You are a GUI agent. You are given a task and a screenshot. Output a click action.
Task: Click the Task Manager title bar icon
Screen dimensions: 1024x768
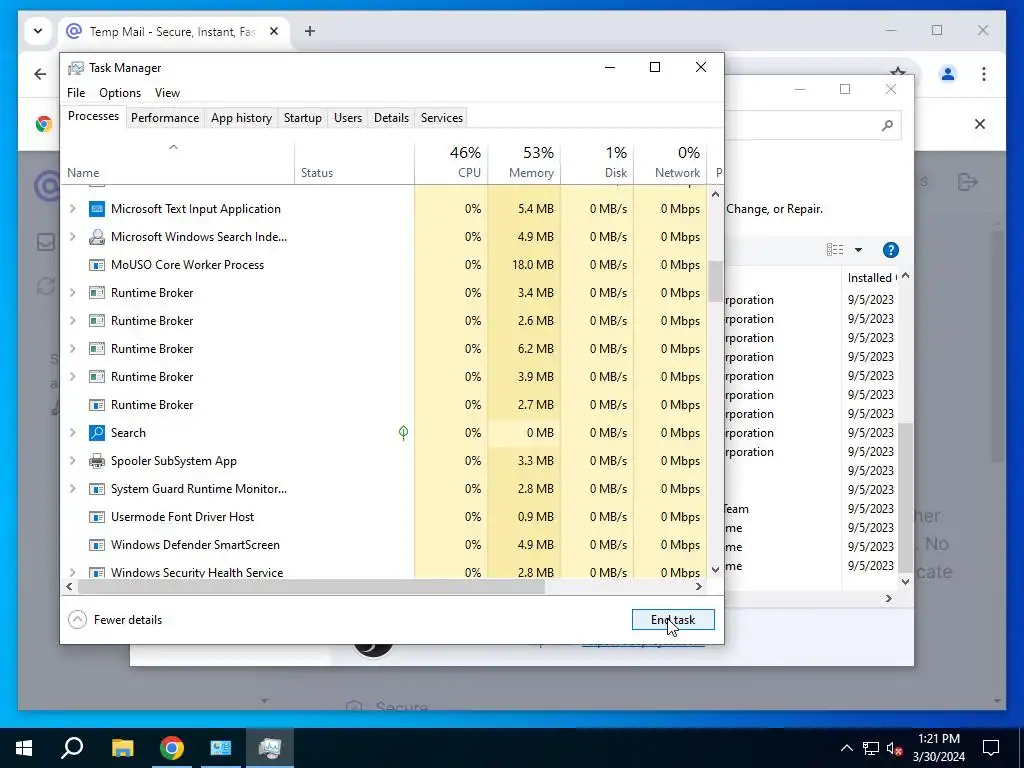(76, 68)
